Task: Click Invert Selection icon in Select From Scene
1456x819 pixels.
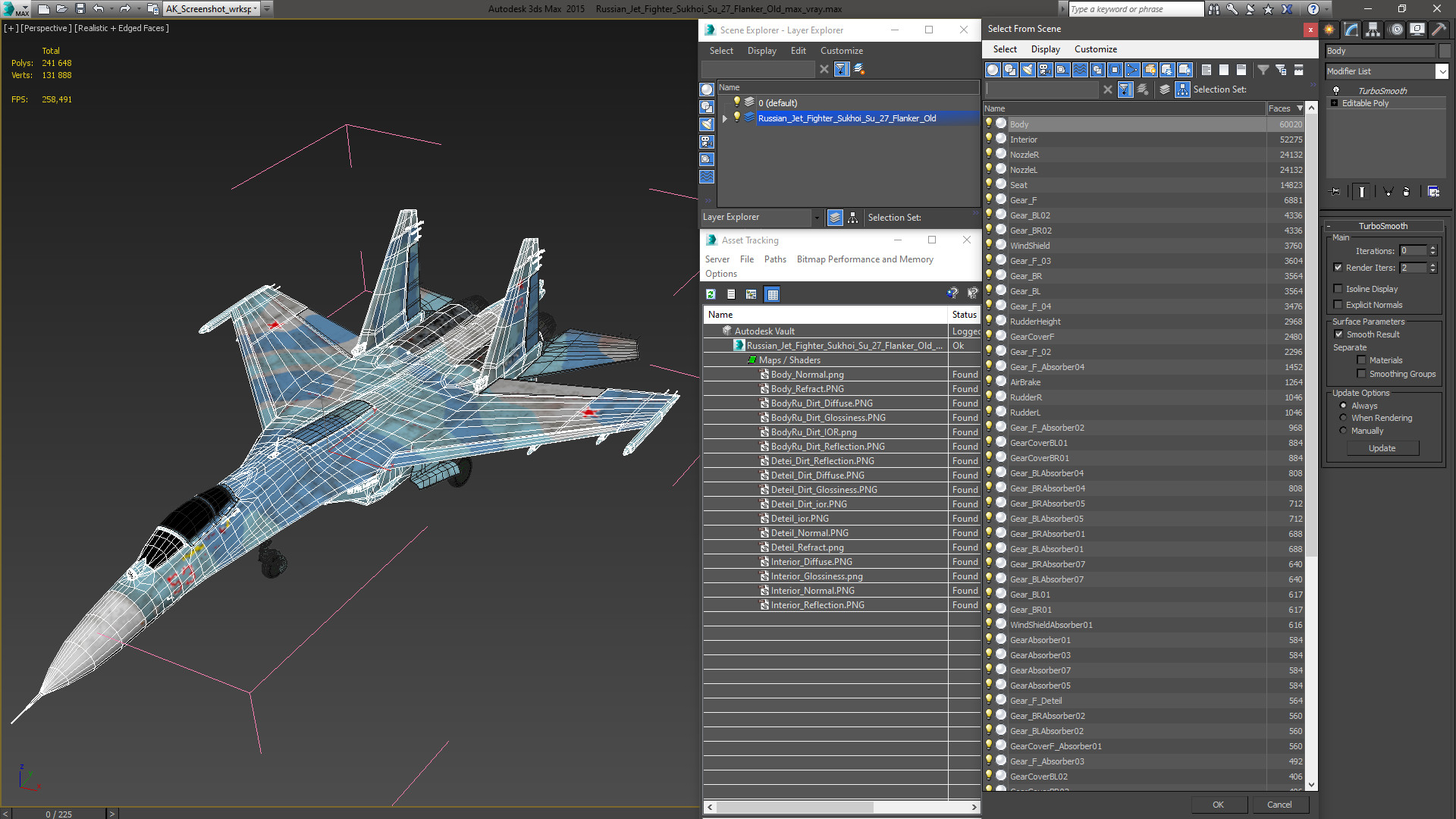Action: coord(1241,70)
